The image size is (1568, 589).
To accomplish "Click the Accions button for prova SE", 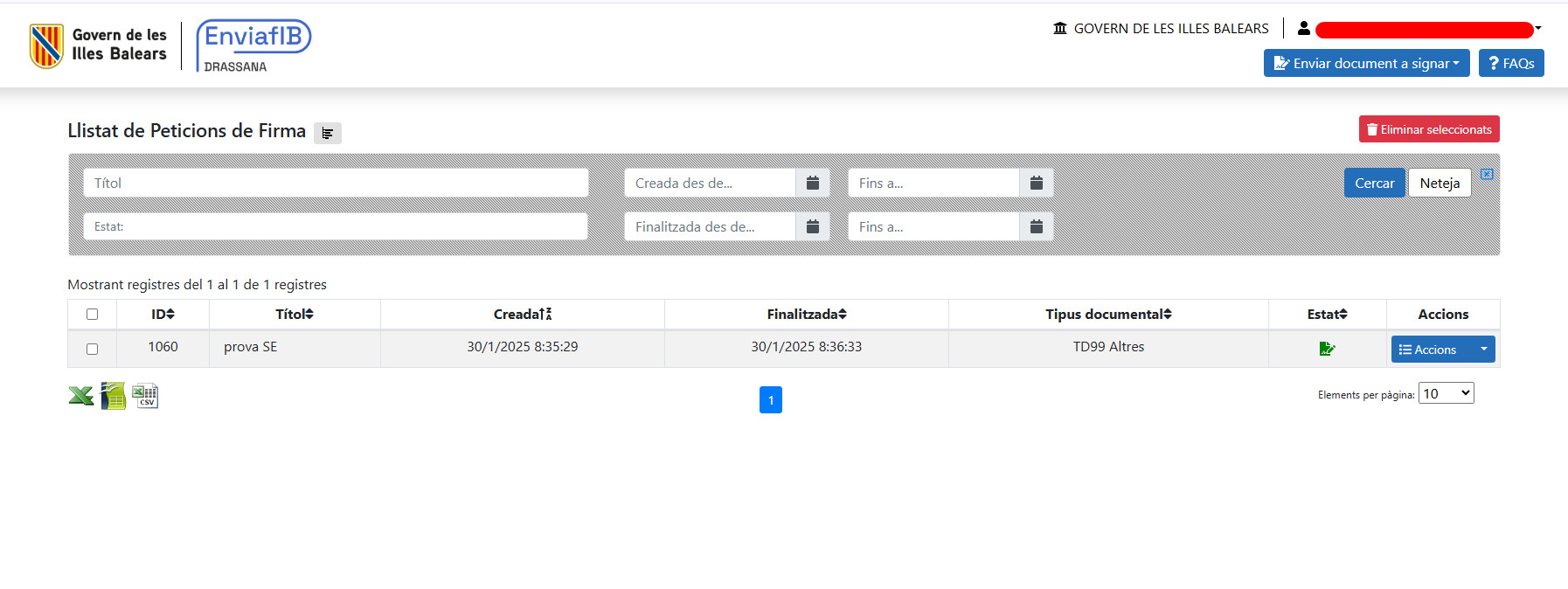I will (1432, 349).
